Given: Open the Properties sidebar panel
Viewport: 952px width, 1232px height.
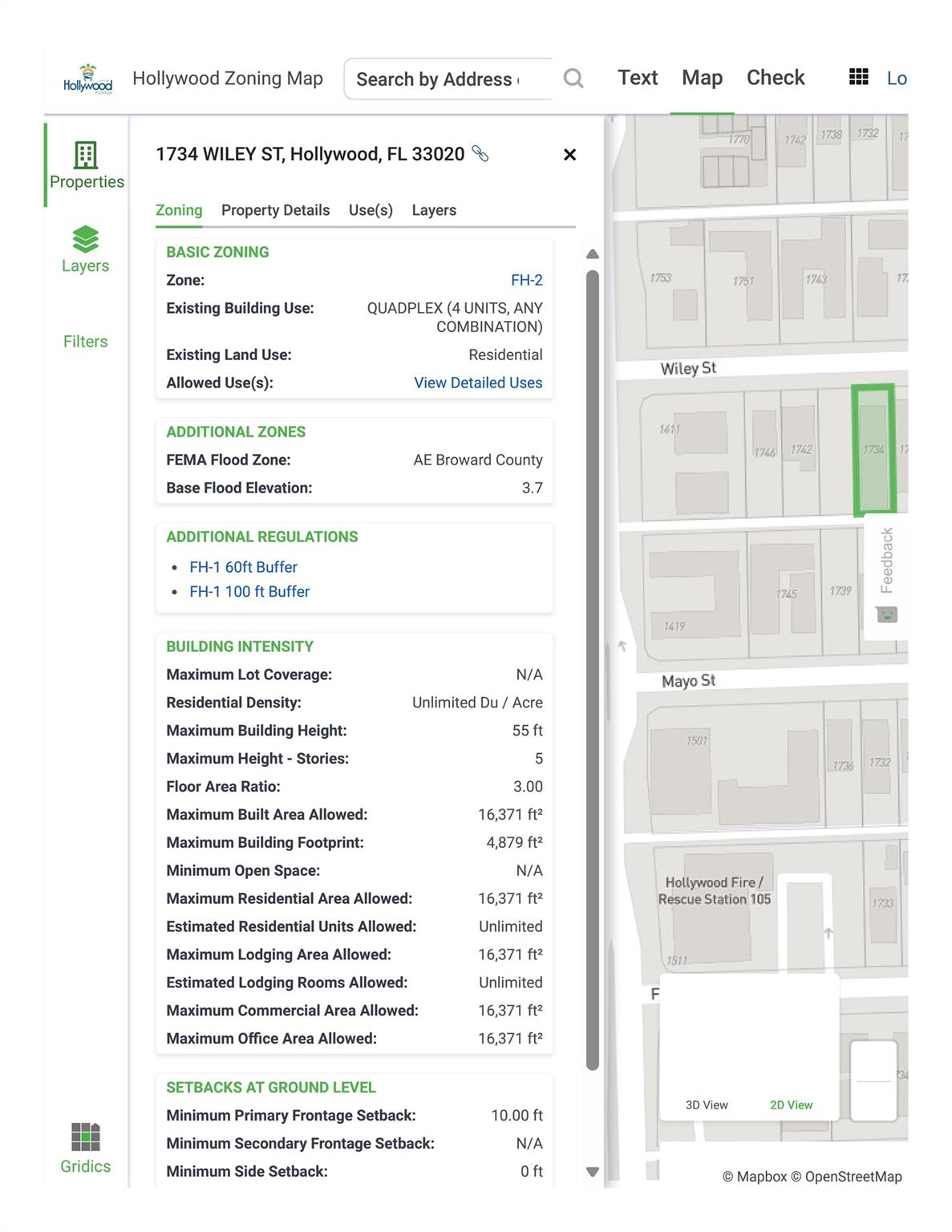Looking at the screenshot, I should (x=86, y=165).
